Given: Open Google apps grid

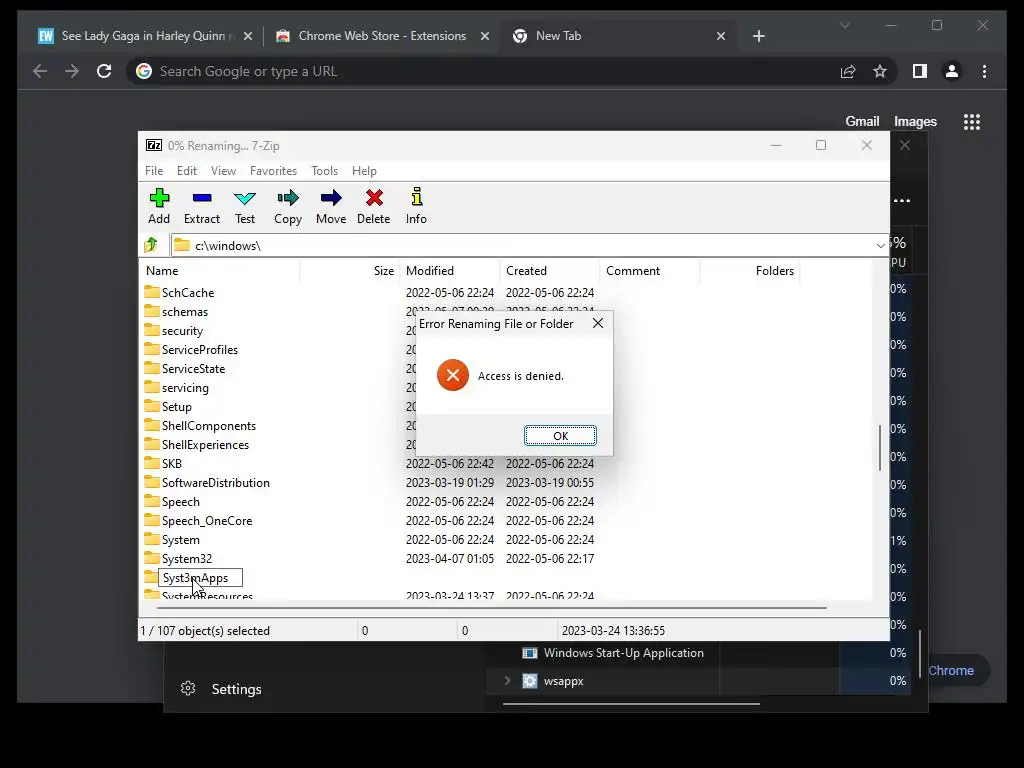Looking at the screenshot, I should [x=972, y=121].
